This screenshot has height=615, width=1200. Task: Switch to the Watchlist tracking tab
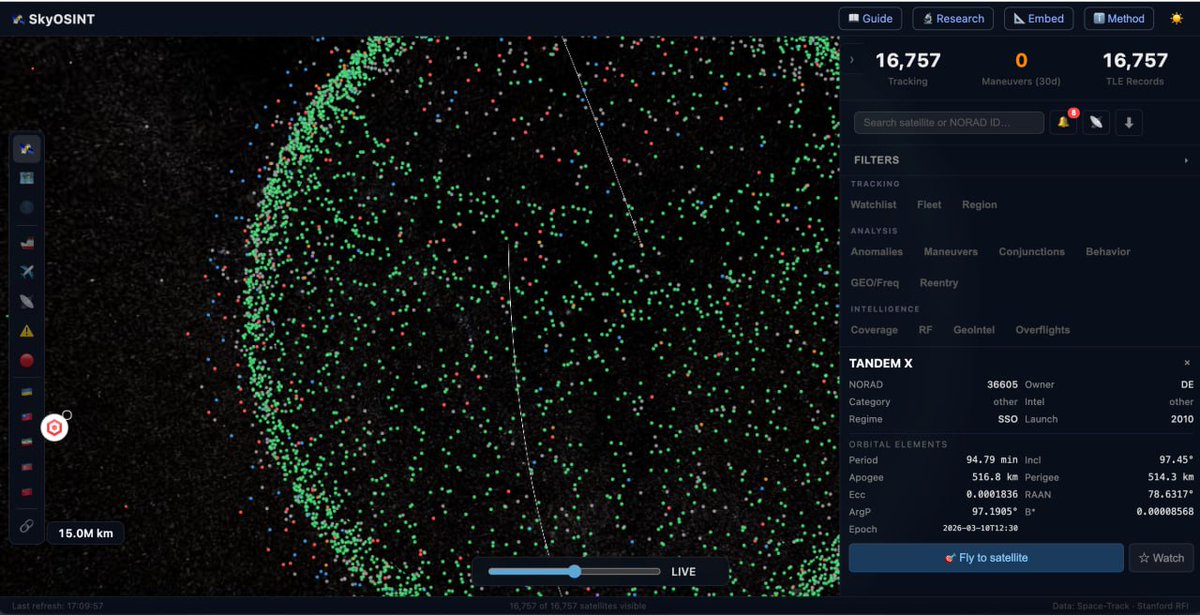(873, 204)
